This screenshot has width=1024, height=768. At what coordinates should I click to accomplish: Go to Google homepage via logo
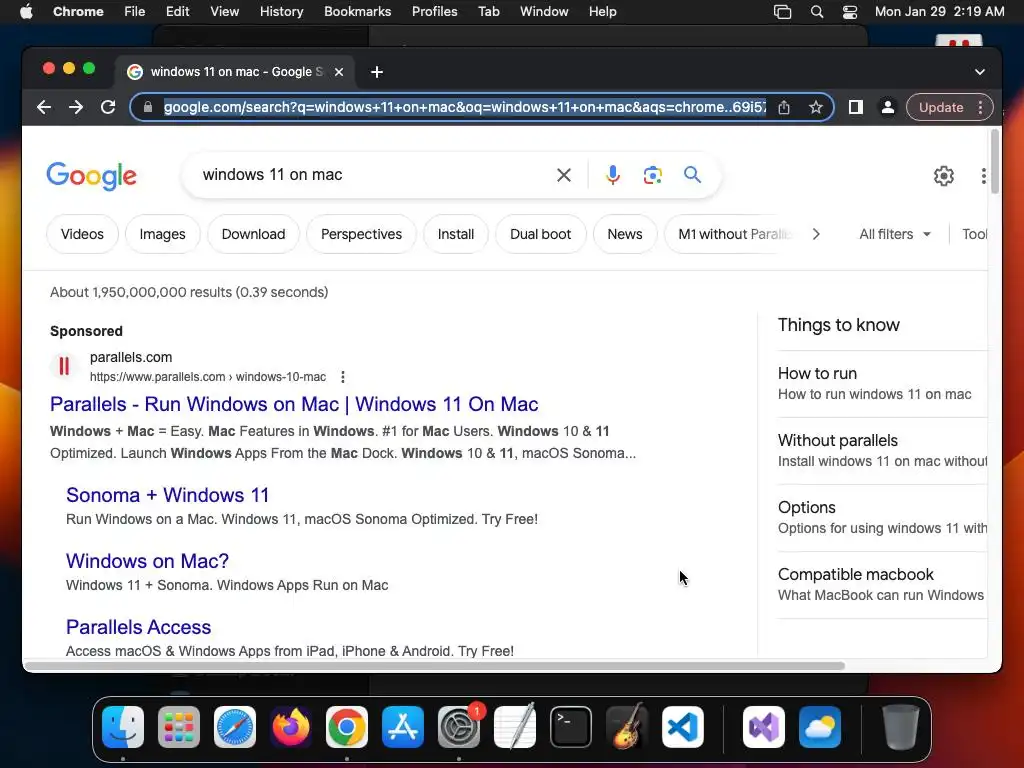click(x=91, y=176)
